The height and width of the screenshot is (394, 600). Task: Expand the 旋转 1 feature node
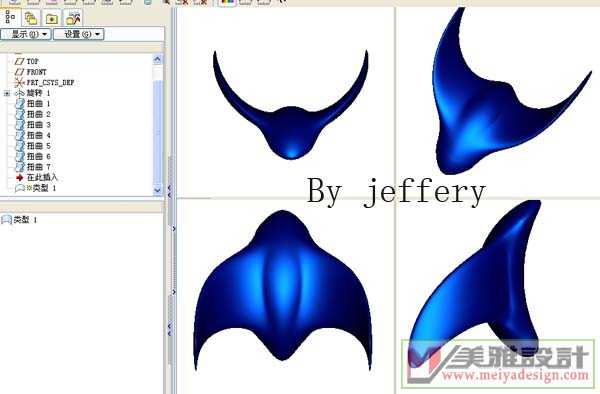coord(7,93)
